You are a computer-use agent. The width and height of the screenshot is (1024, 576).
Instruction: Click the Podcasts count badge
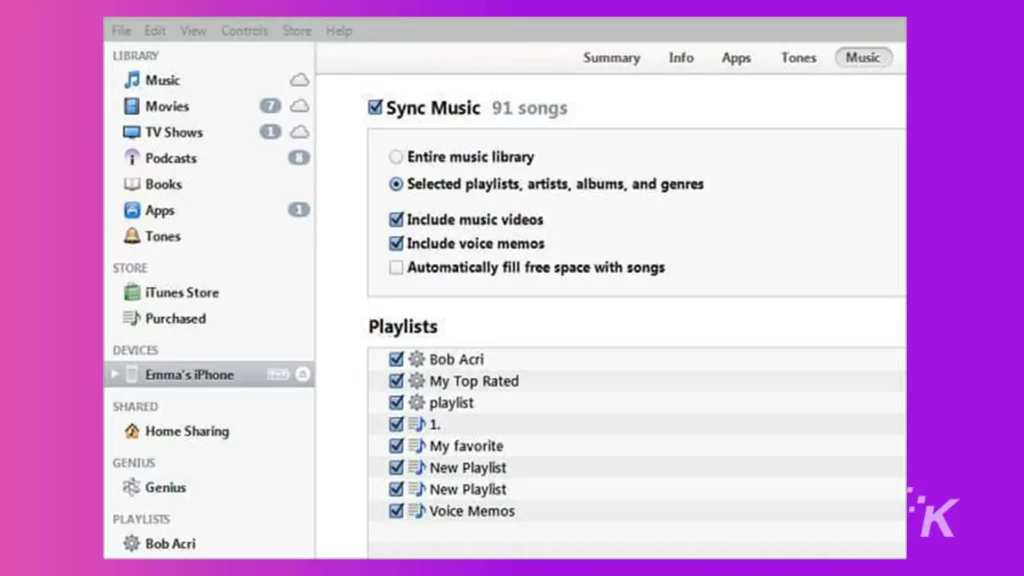tap(299, 158)
